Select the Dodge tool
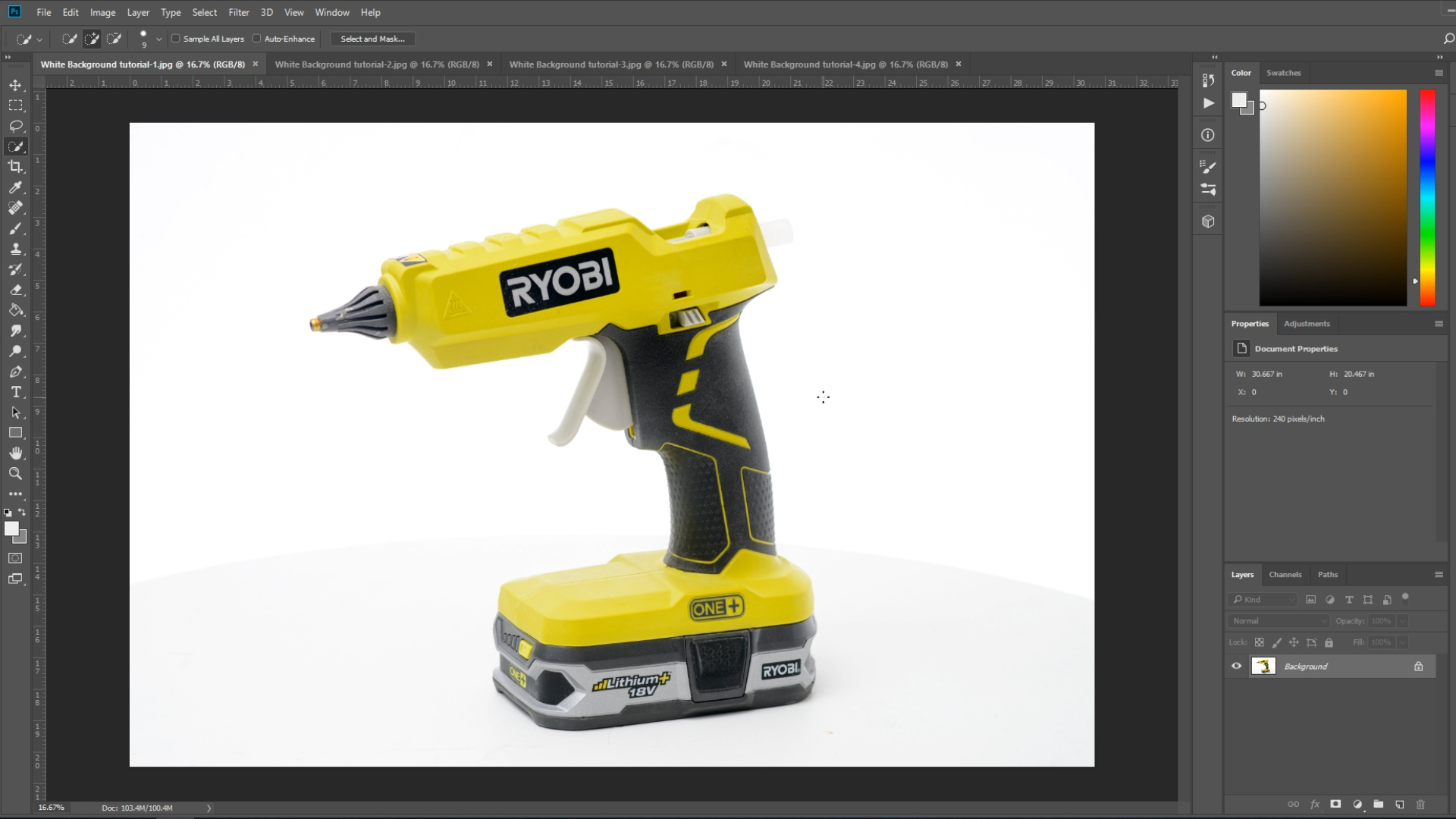 click(15, 351)
